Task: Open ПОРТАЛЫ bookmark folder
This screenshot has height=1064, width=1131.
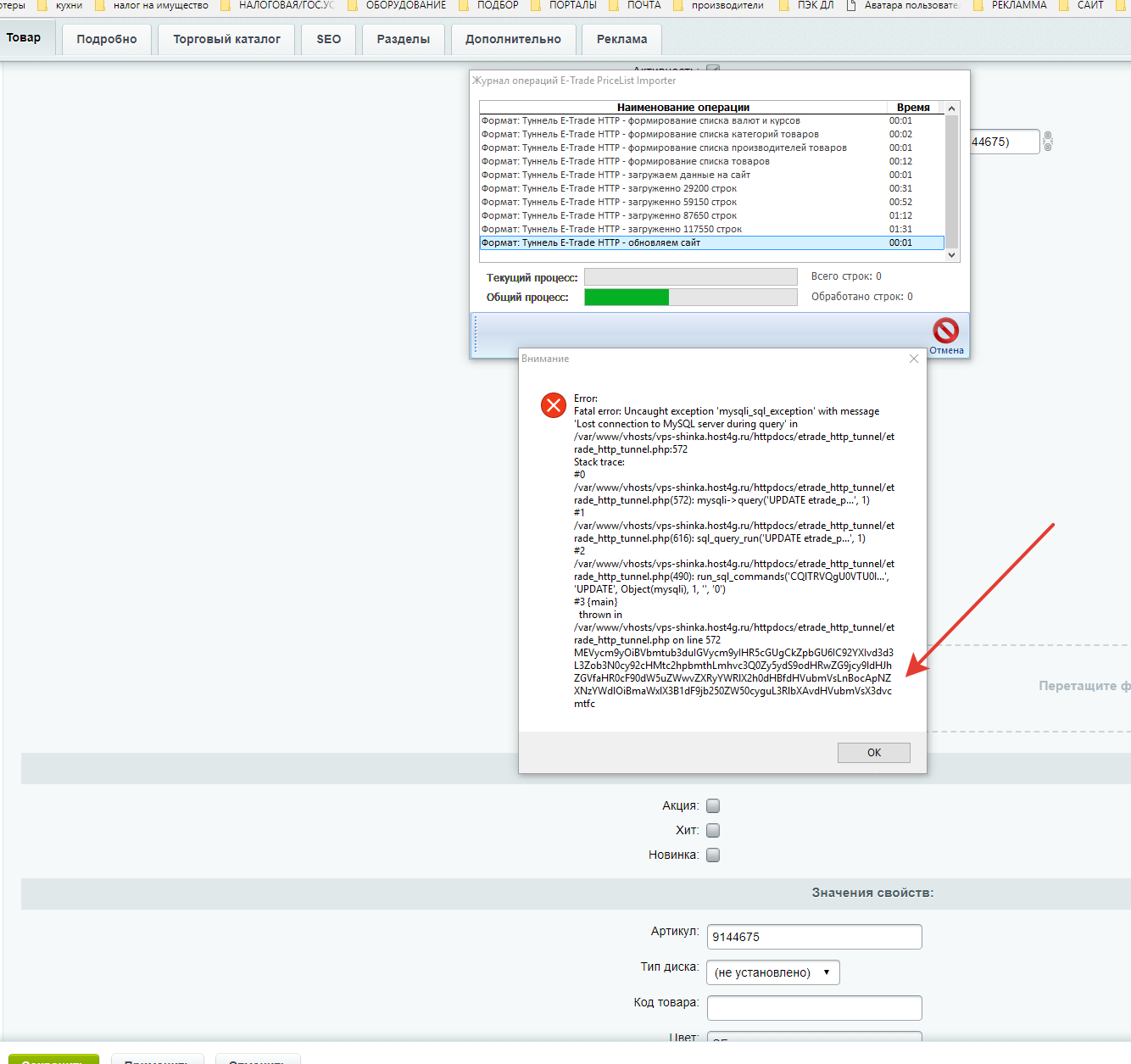Action: tap(564, 5)
